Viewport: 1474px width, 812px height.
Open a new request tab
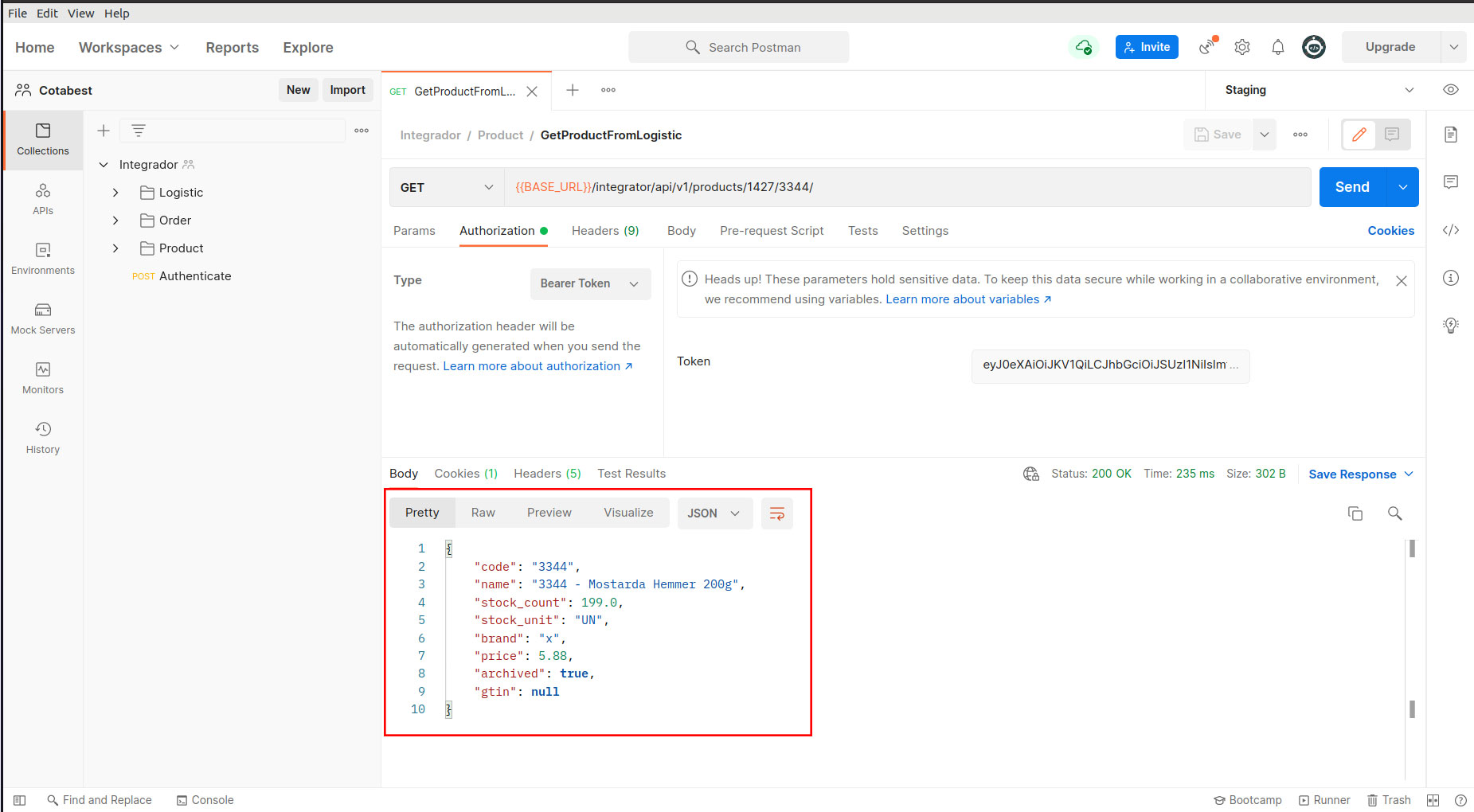pos(573,90)
